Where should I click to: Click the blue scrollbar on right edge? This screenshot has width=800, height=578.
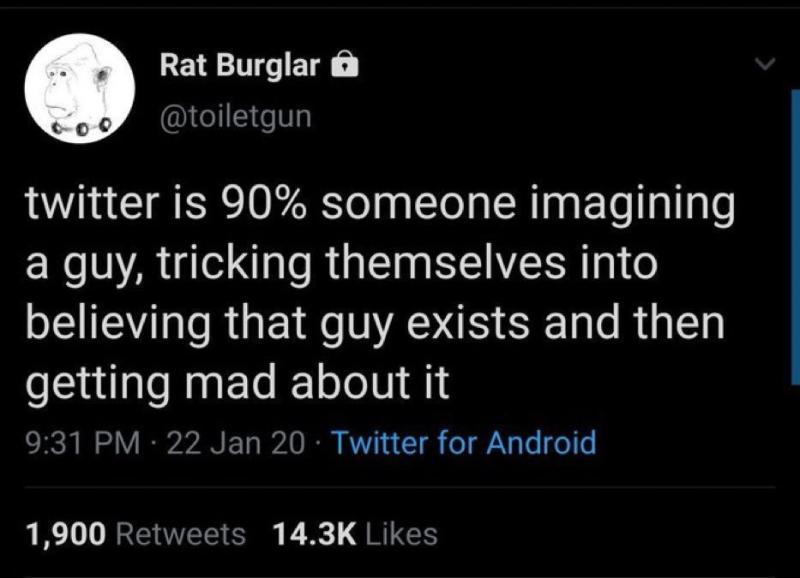coord(795,236)
